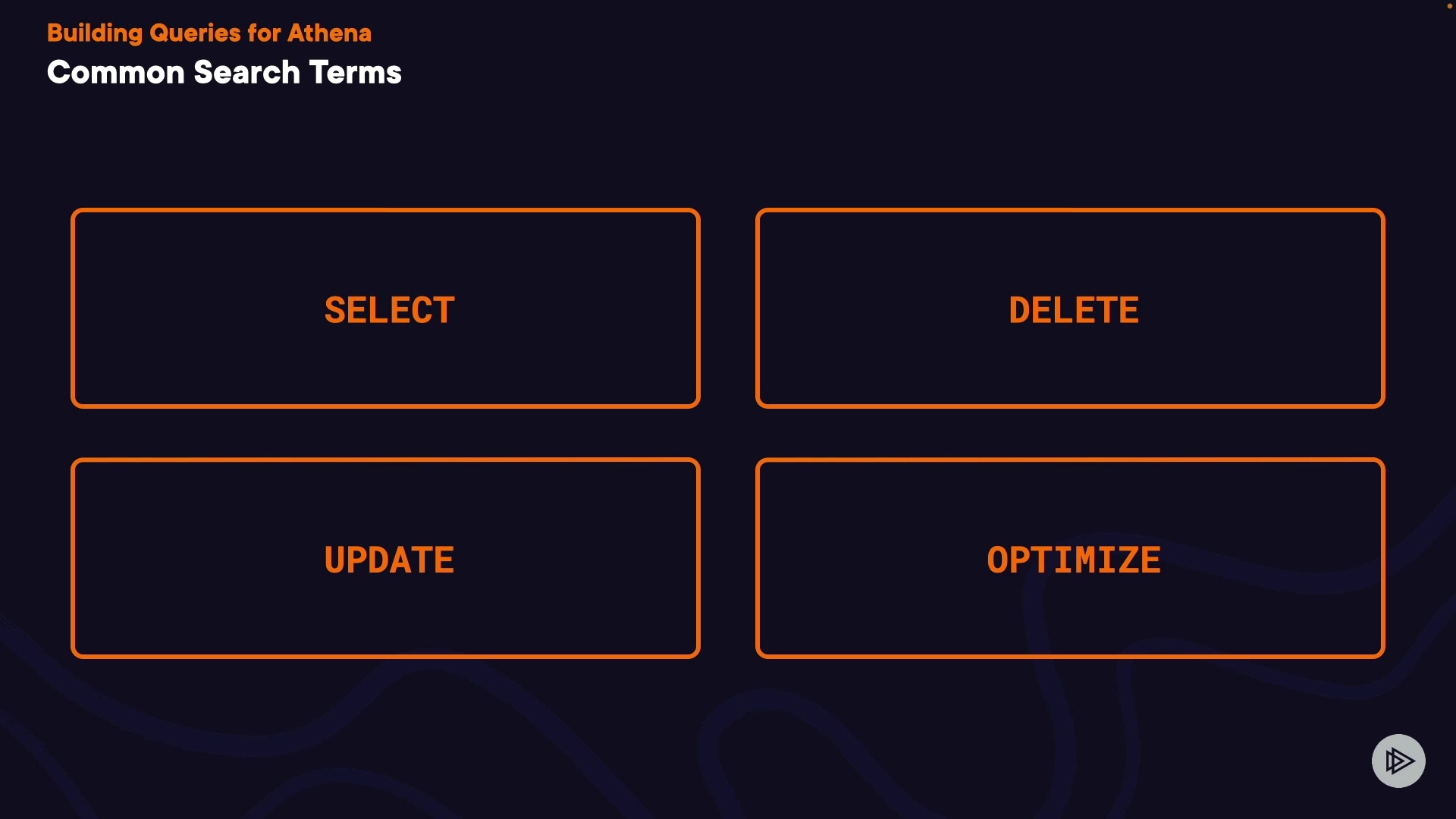Click the white "Common Search Terms" heading
This screenshot has height=819, width=1456.
point(224,73)
